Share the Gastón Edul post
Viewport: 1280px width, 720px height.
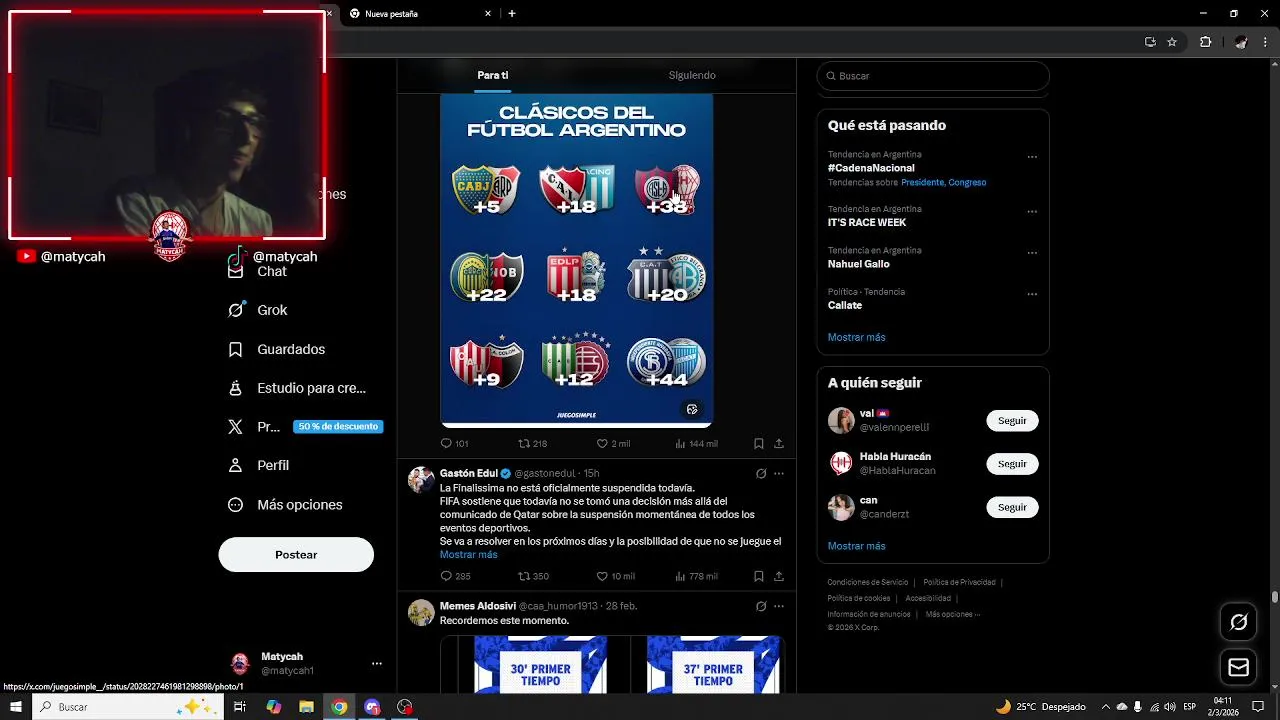(779, 576)
